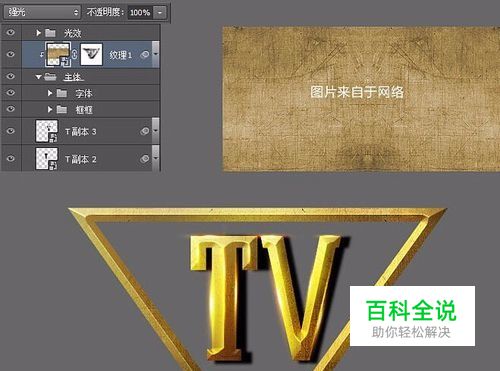This screenshot has width=500, height=371.
Task: Select the 纹理1 texture layer thumbnail
Action: click(57, 54)
